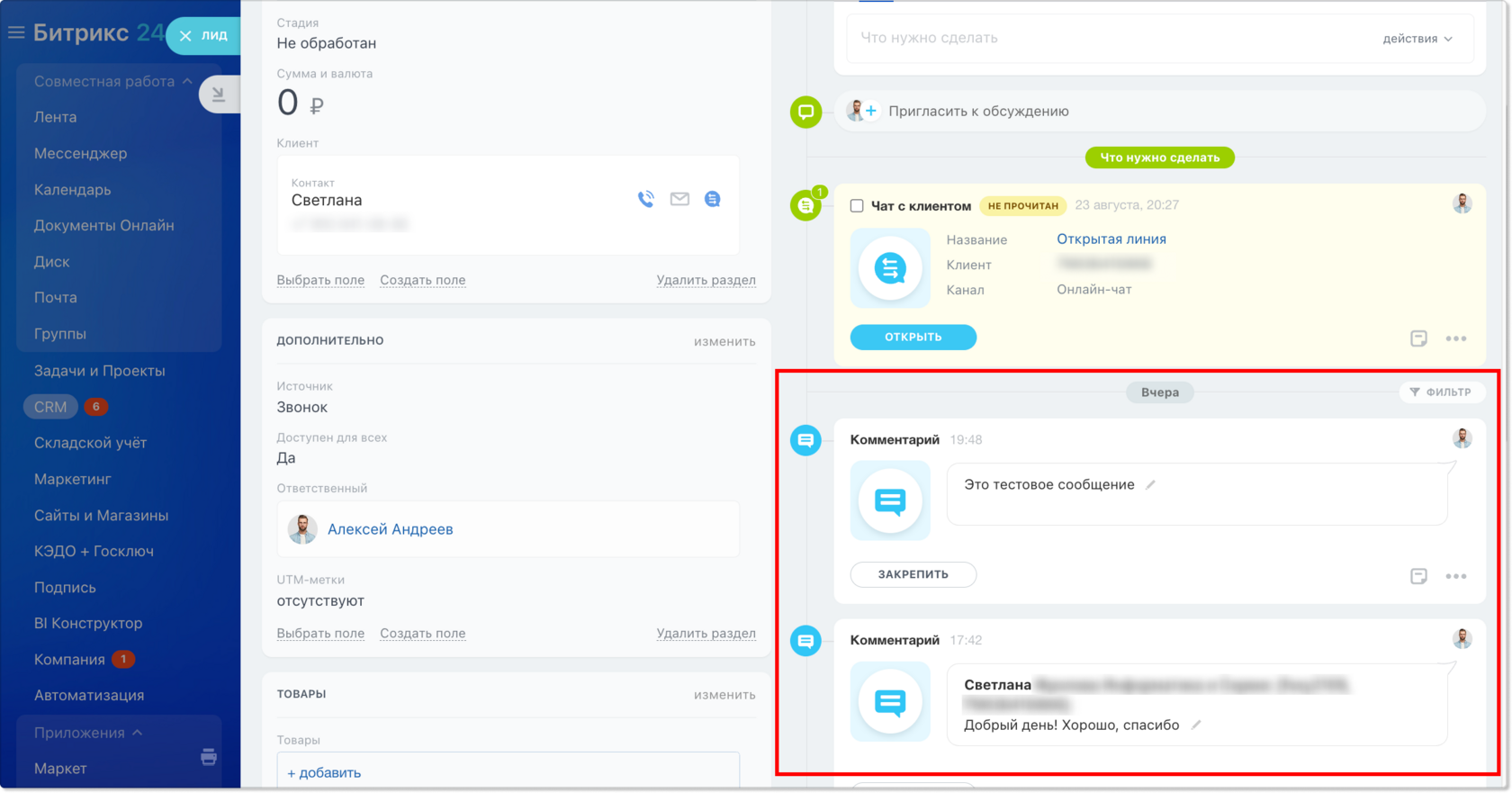Click print icon near Маркет
The height and width of the screenshot is (793, 1512).
209,756
